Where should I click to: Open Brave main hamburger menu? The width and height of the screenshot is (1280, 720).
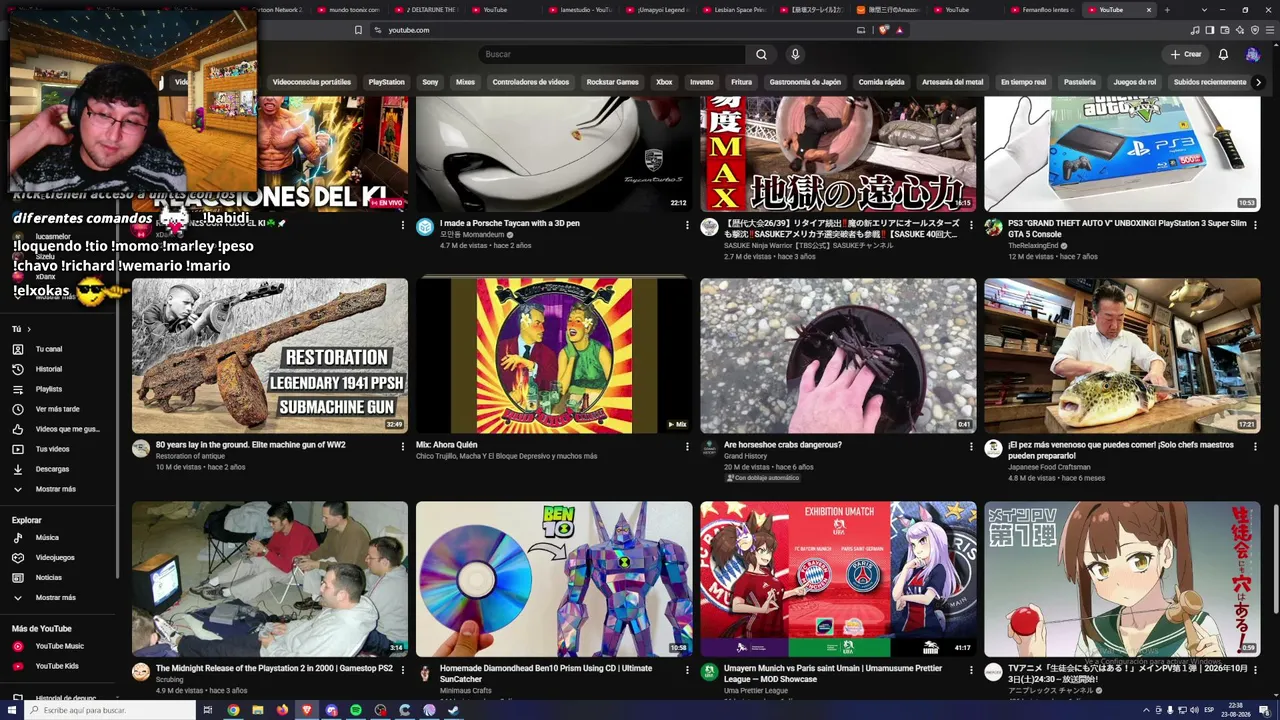click(x=1269, y=30)
